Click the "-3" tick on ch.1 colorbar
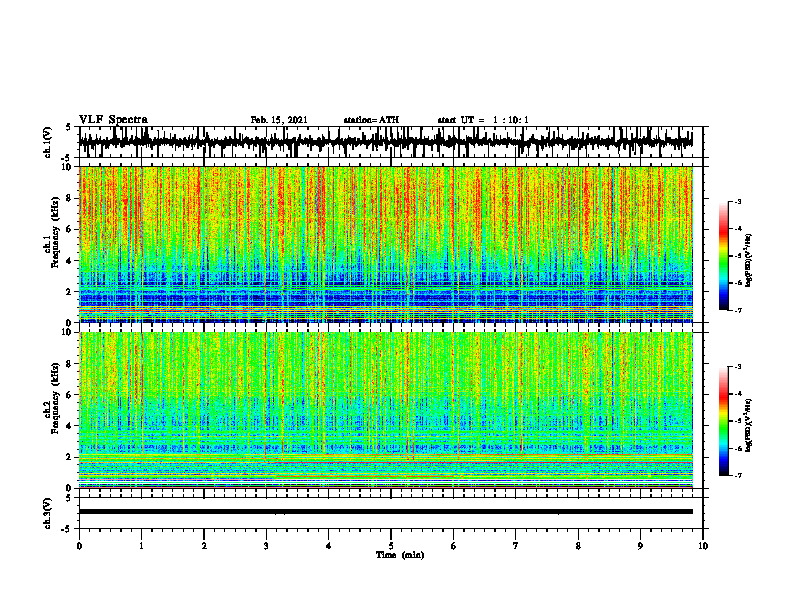Image resolution: width=792 pixels, height=612 pixels. 738,201
